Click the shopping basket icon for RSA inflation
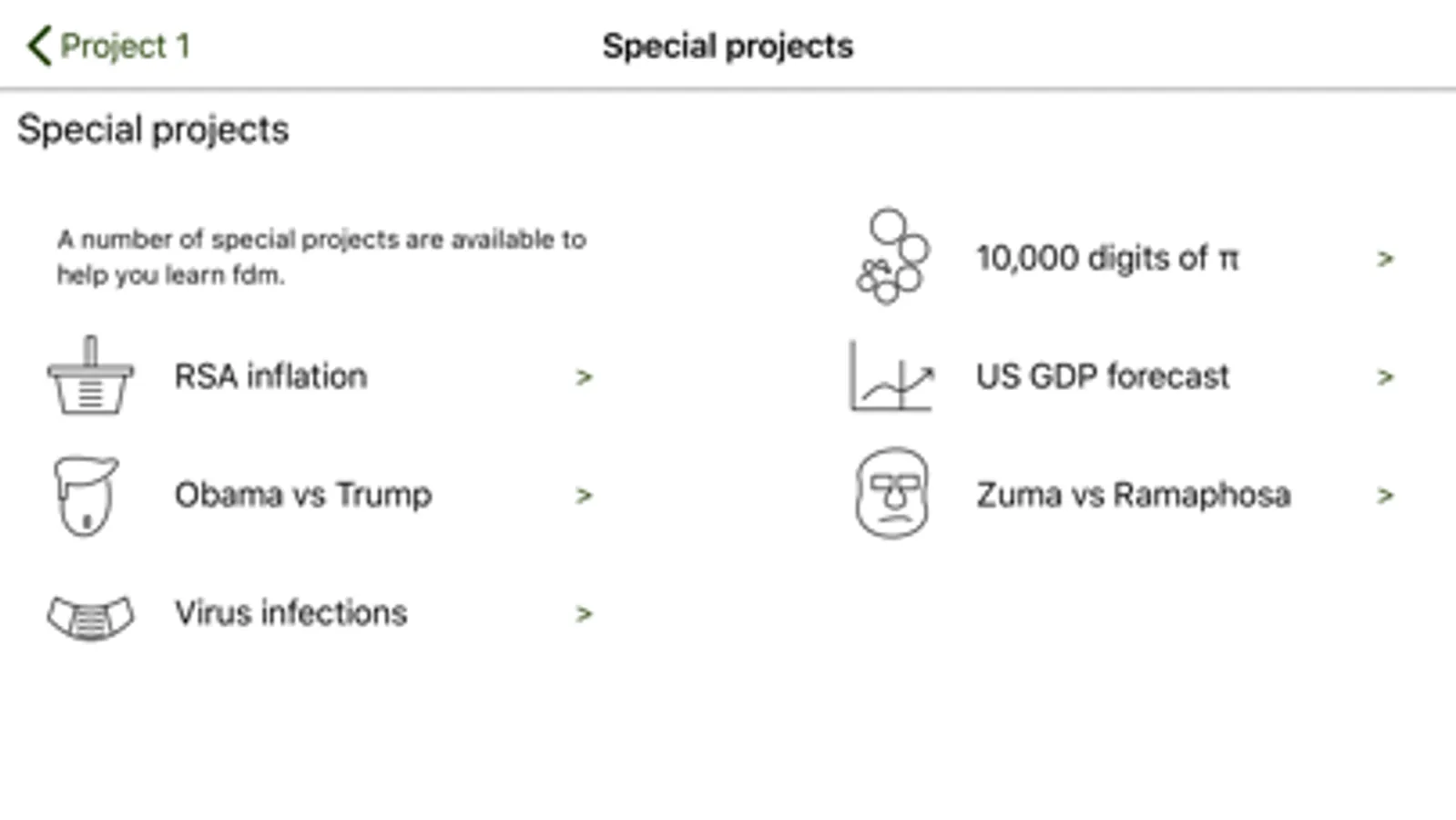This screenshot has height=820, width=1456. tap(90, 376)
